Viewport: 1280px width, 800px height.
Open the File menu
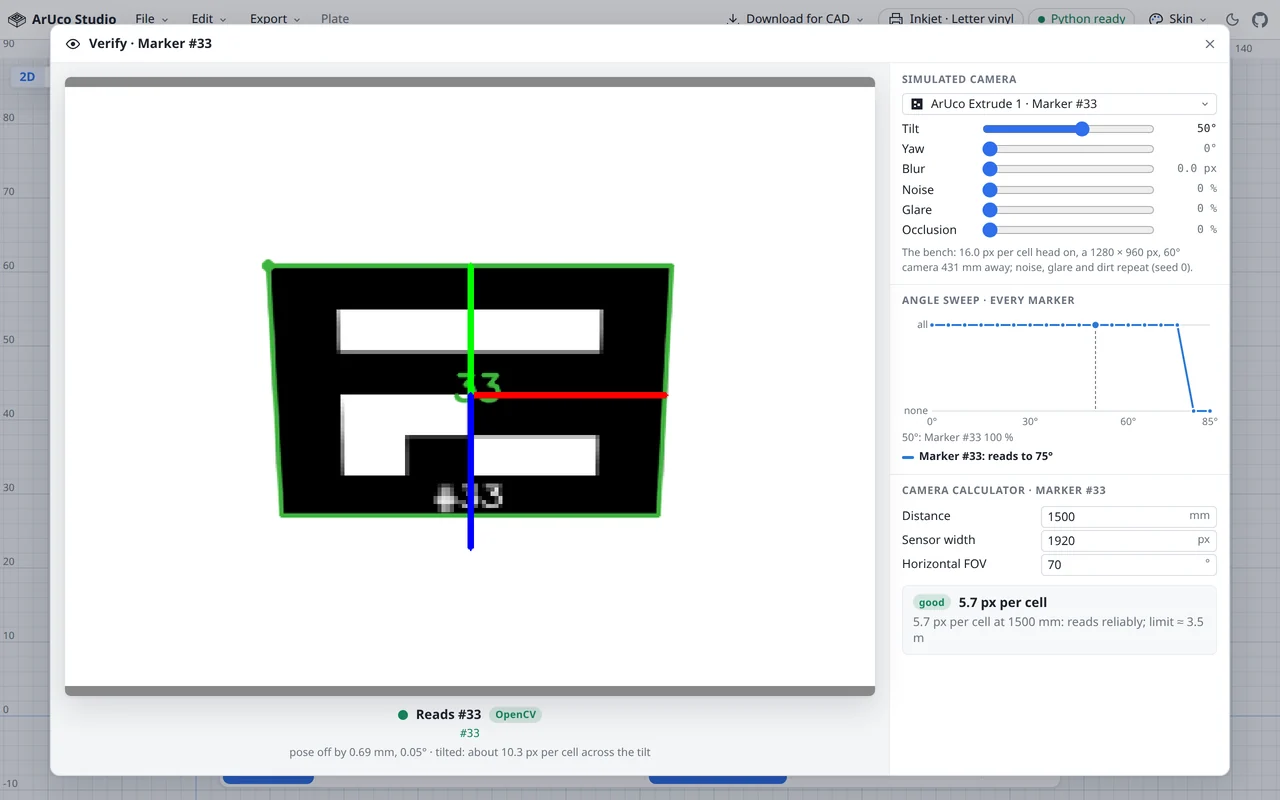point(152,19)
